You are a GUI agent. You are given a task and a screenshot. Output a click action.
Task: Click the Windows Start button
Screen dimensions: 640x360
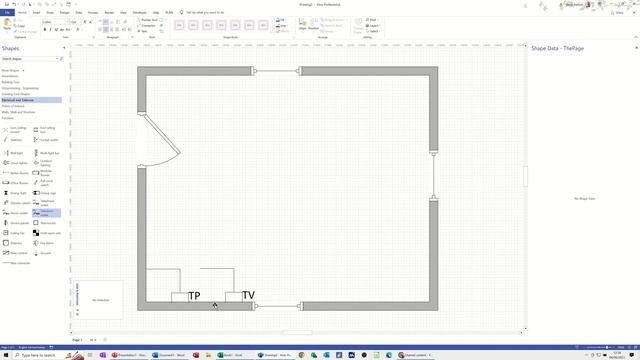[x=6, y=355]
